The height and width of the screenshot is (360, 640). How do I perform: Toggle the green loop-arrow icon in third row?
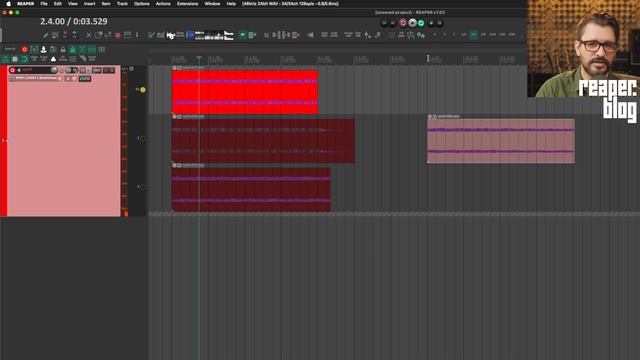pyautogui.click(x=24, y=59)
